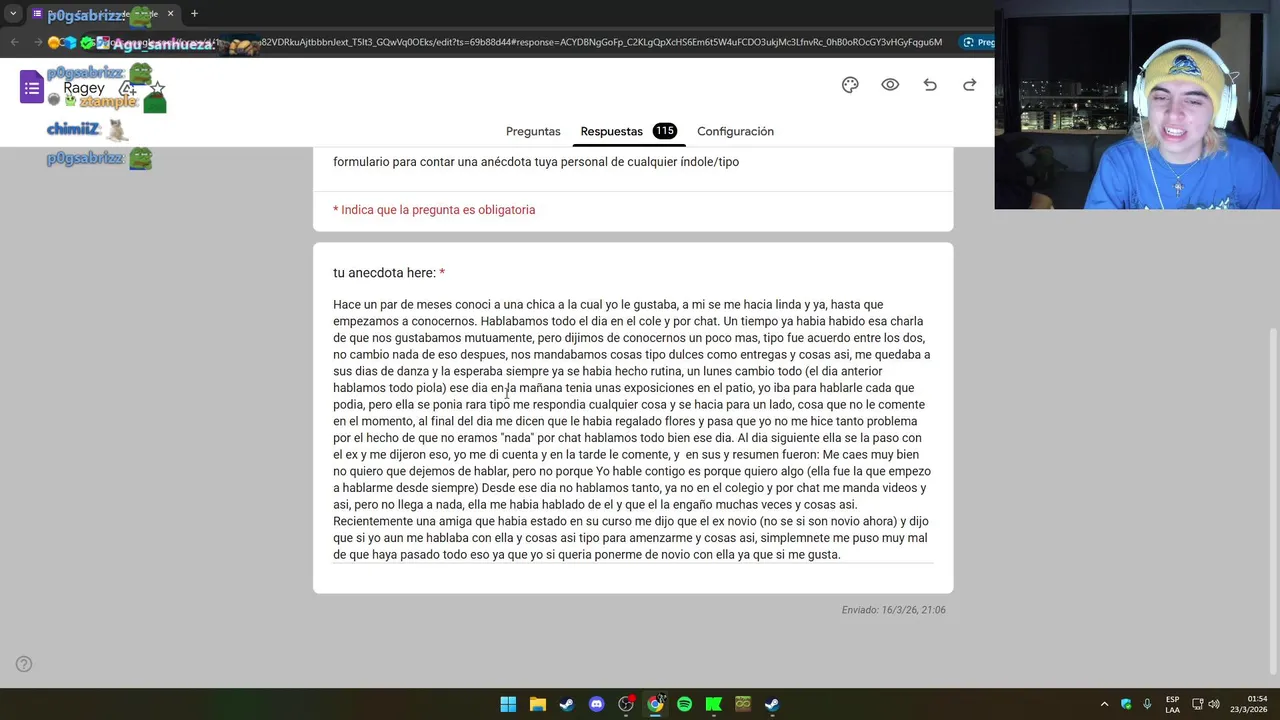
Task: Click the '115' responses count badge
Action: [664, 131]
